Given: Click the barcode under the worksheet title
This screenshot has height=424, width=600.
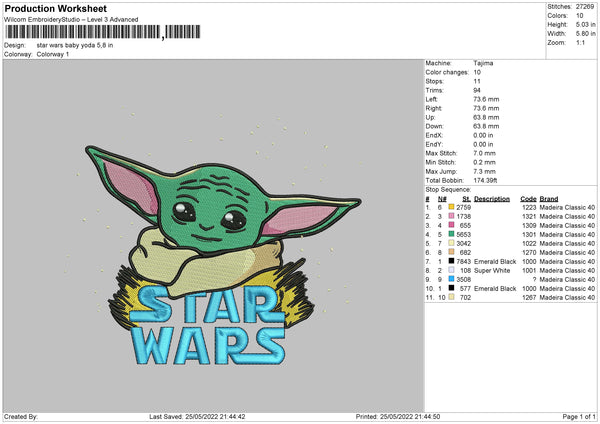Looking at the screenshot, I should pos(103,32).
